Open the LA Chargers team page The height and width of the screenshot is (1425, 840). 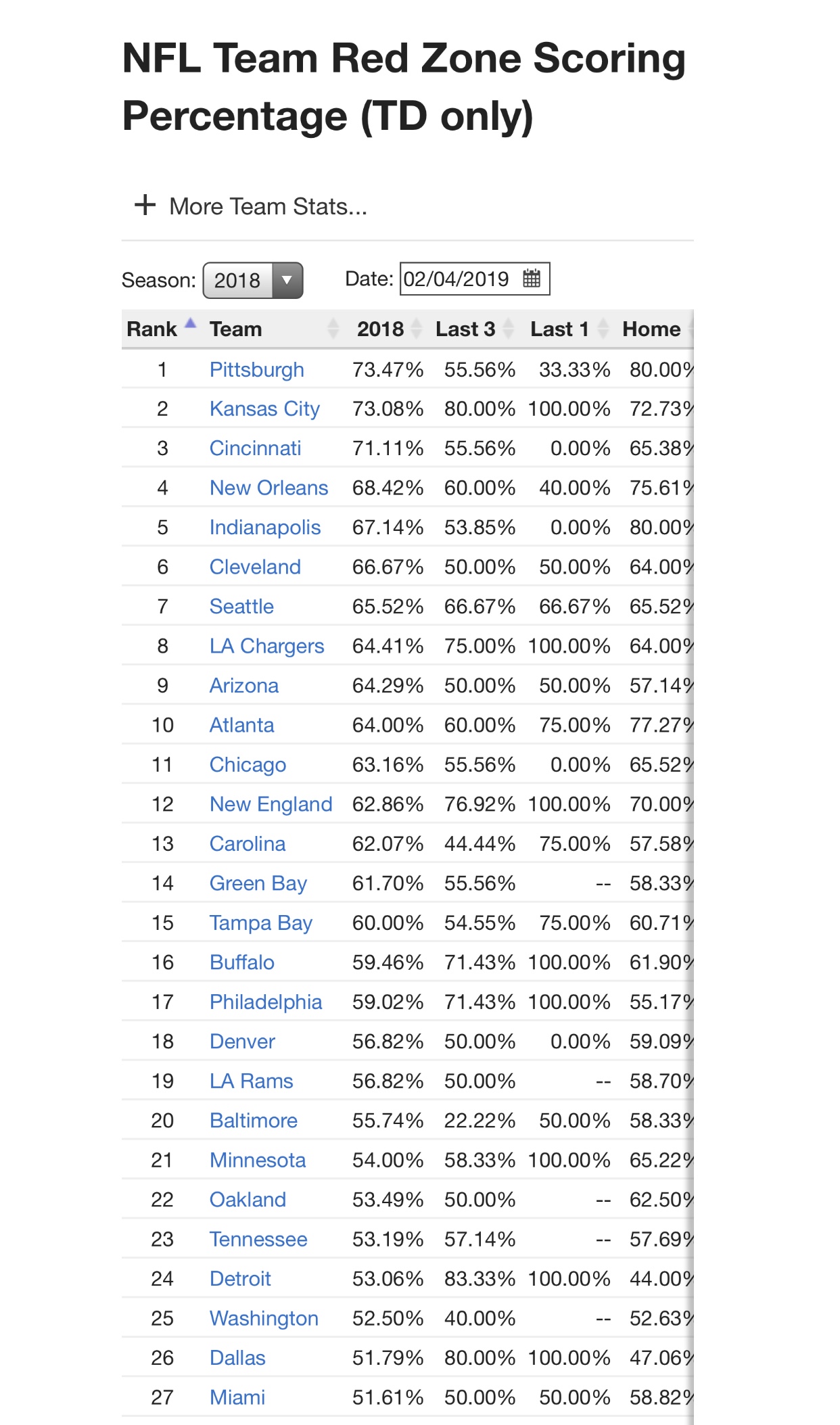[266, 647]
